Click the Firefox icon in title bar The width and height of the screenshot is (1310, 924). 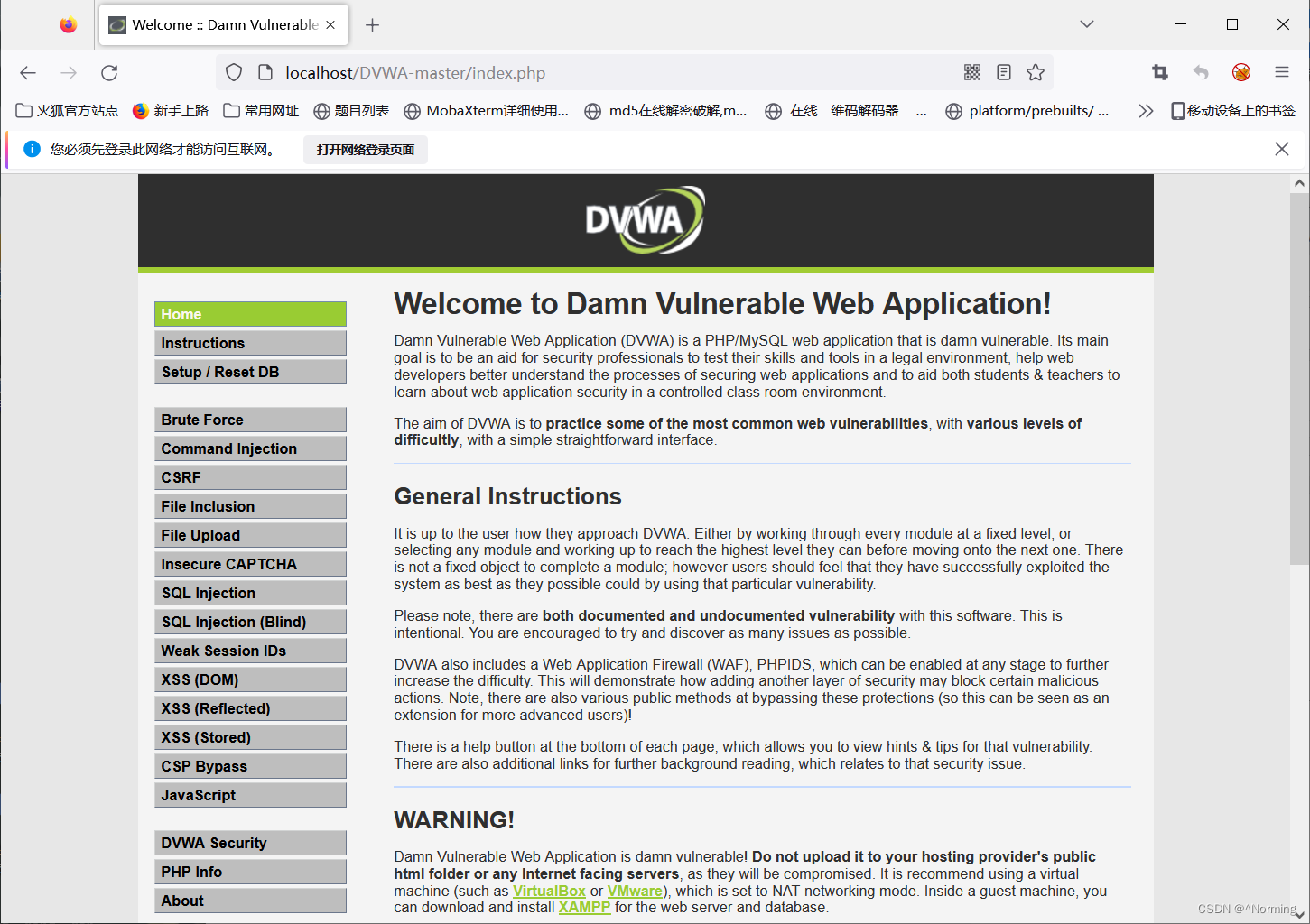click(68, 24)
